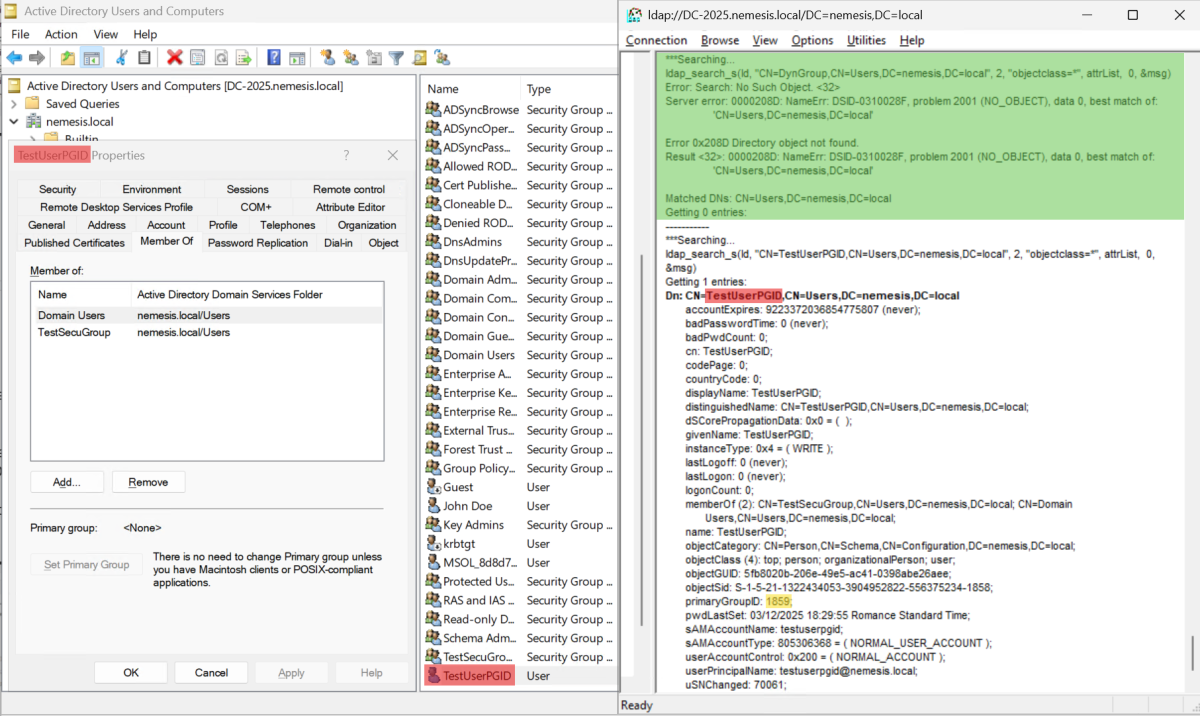
Task: Open the Connection menu in ldp
Action: 656,40
